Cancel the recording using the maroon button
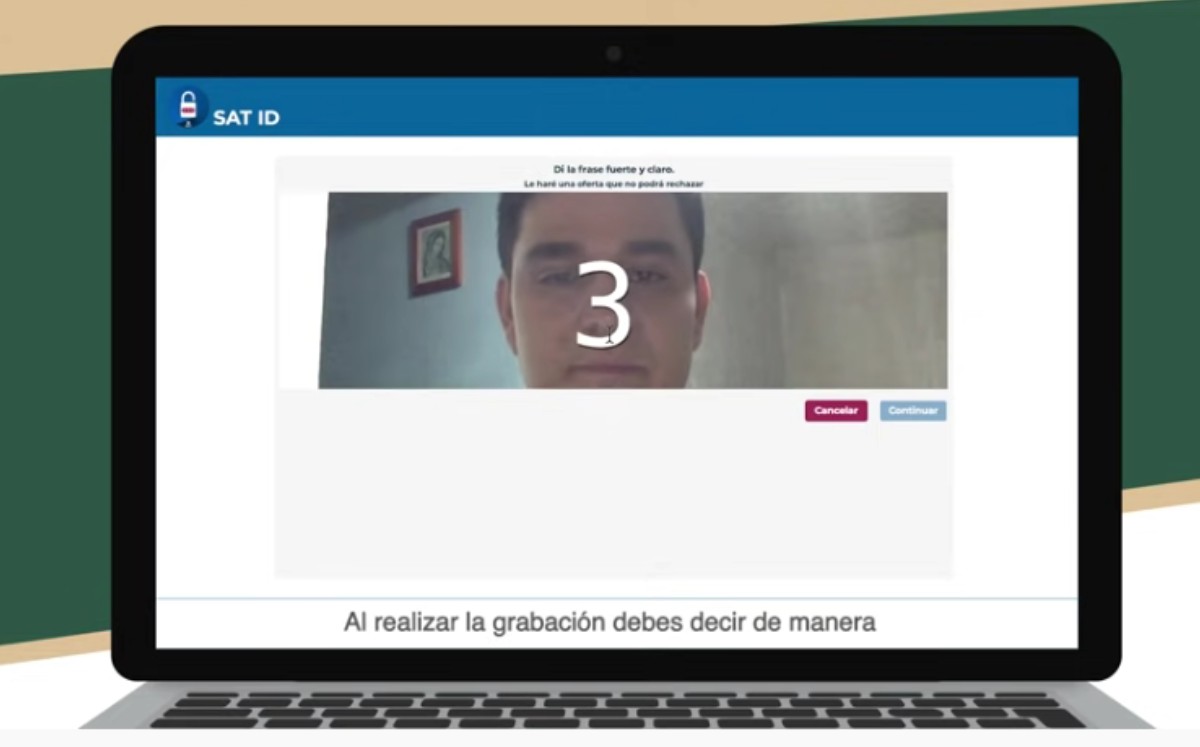 [836, 410]
